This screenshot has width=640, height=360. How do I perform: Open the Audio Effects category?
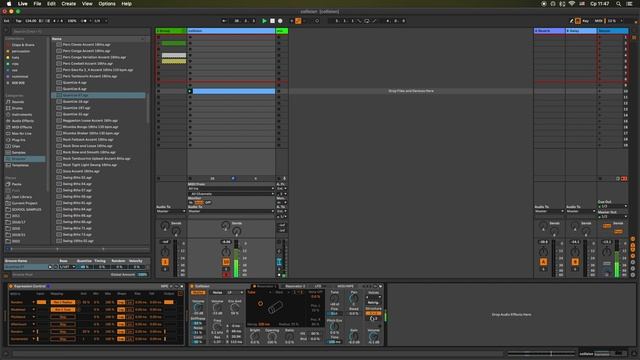tap(22, 121)
